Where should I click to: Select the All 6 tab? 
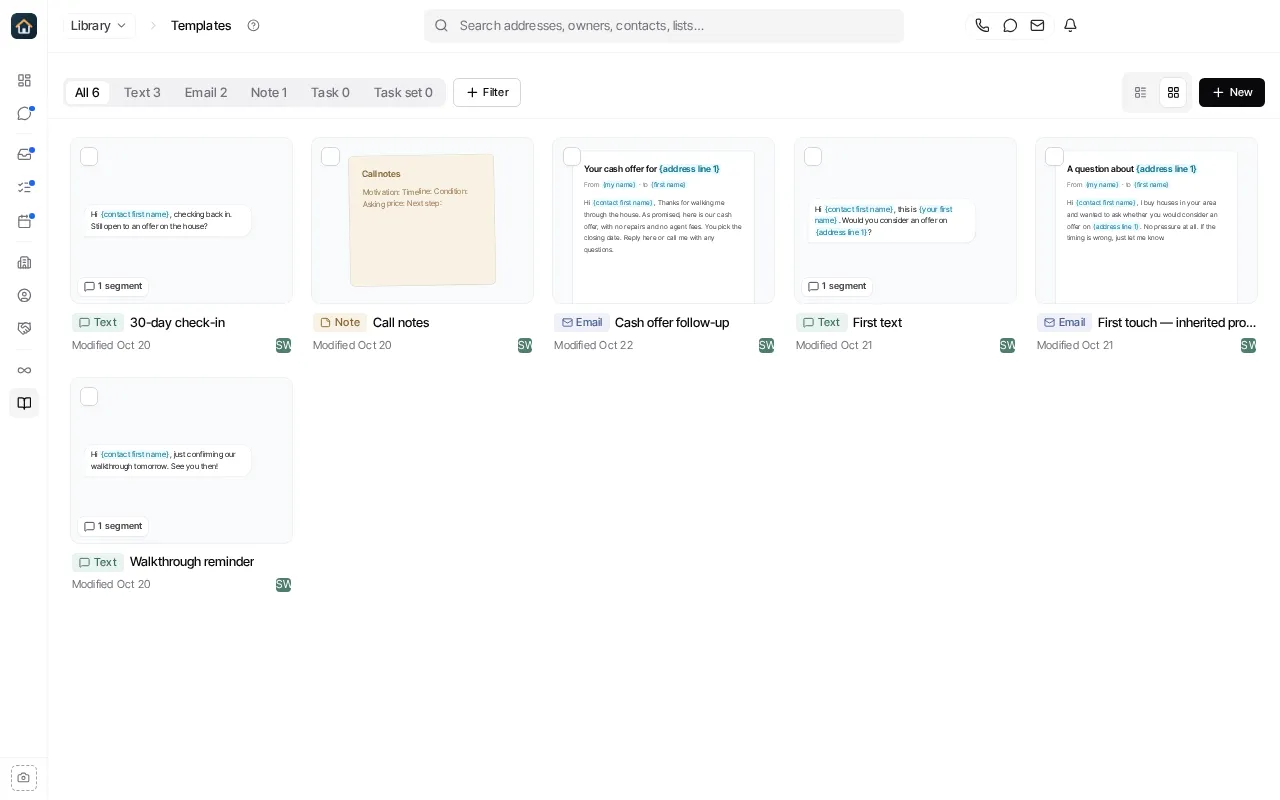[87, 92]
